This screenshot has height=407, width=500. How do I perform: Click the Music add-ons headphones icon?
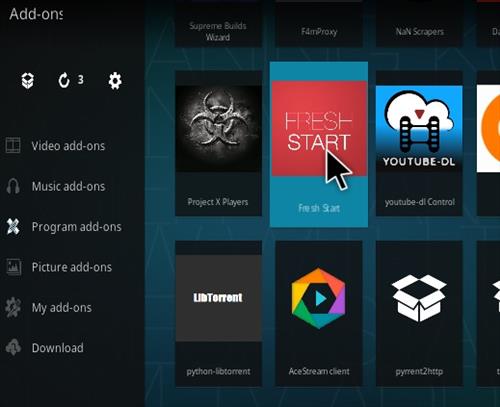tap(13, 186)
